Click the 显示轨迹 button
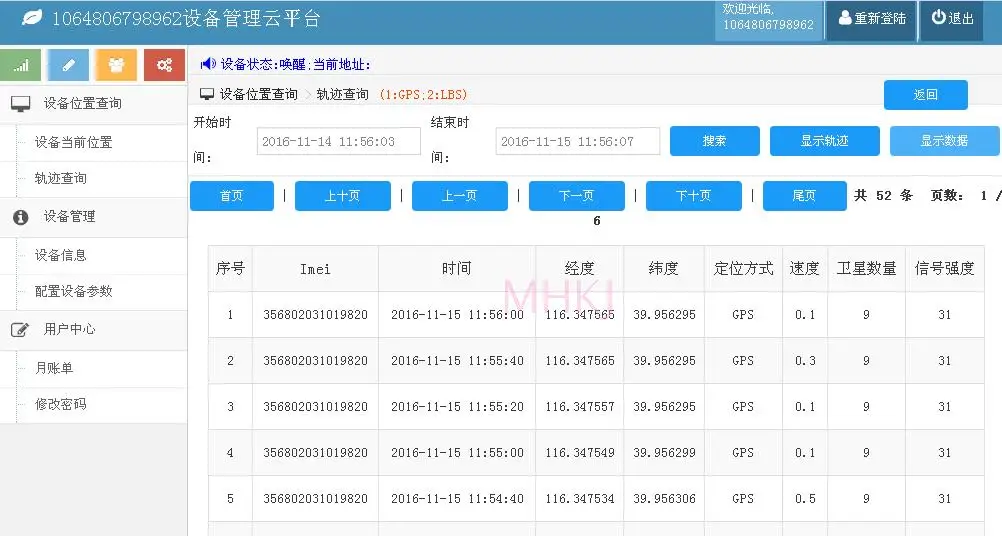This screenshot has height=536, width=1002. tap(824, 141)
